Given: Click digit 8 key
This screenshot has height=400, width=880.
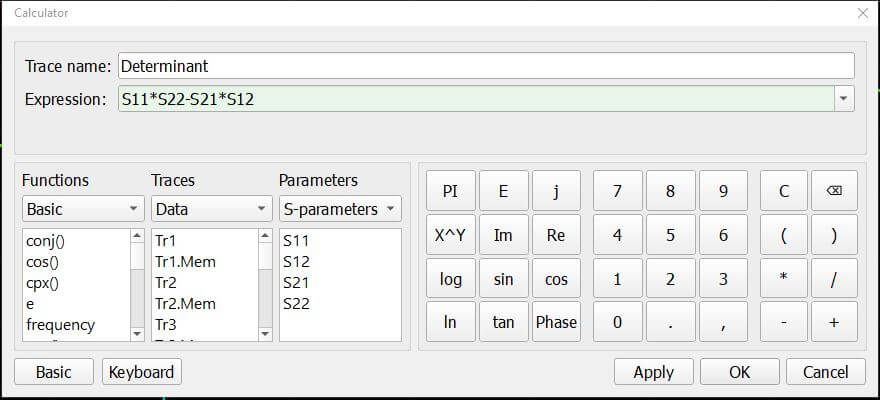Looking at the screenshot, I should [670, 191].
